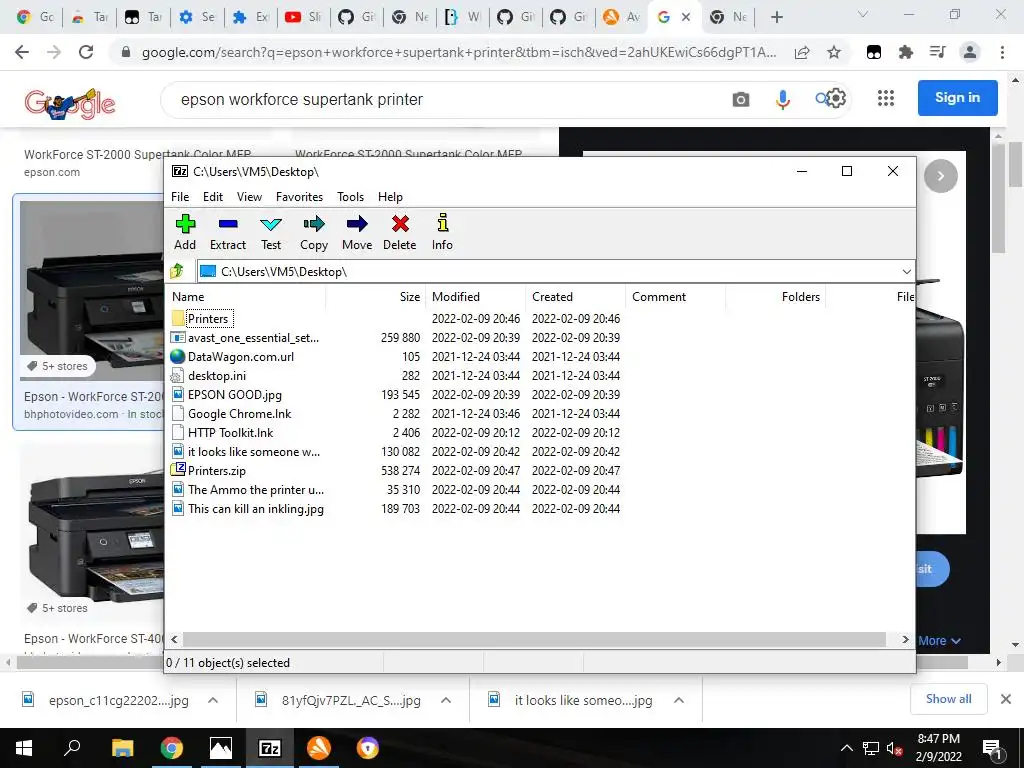This screenshot has width=1024, height=768.
Task: Open the Favorites menu
Action: (x=299, y=197)
